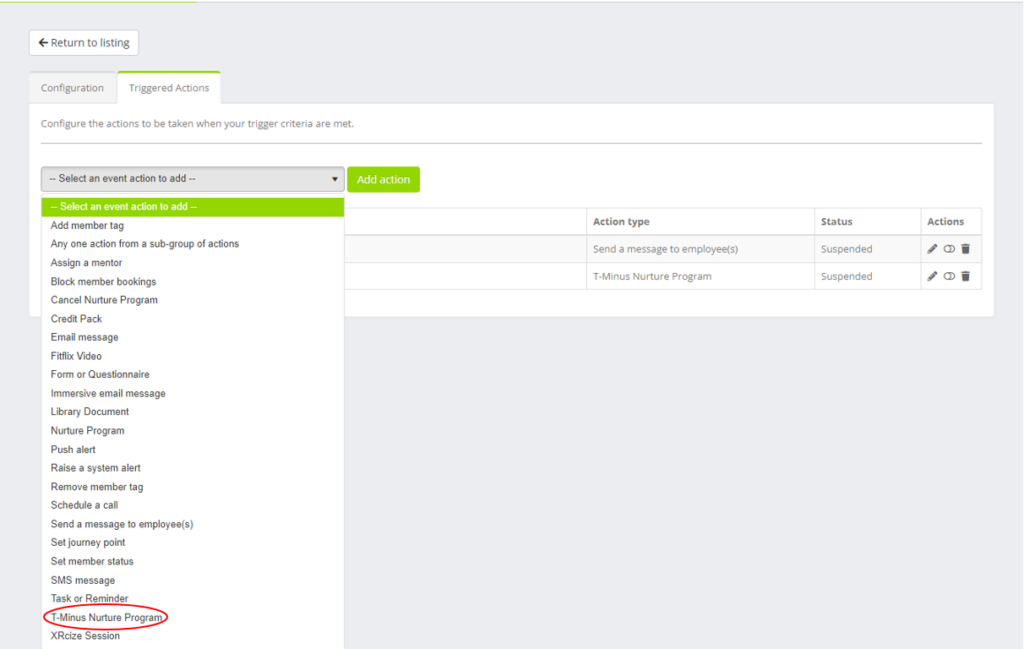Click the Add action button

pos(383,179)
